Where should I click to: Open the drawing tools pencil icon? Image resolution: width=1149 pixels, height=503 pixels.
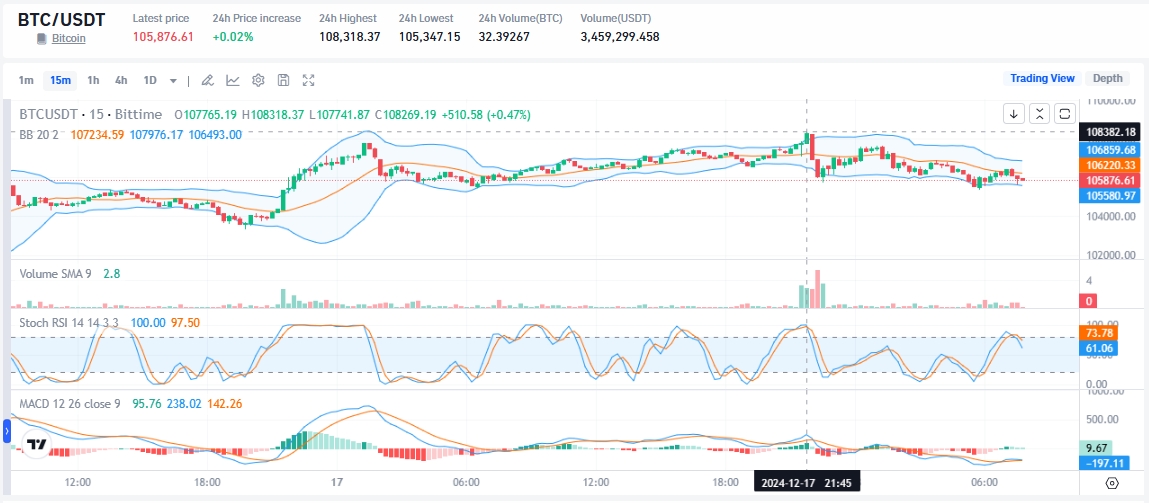point(207,80)
